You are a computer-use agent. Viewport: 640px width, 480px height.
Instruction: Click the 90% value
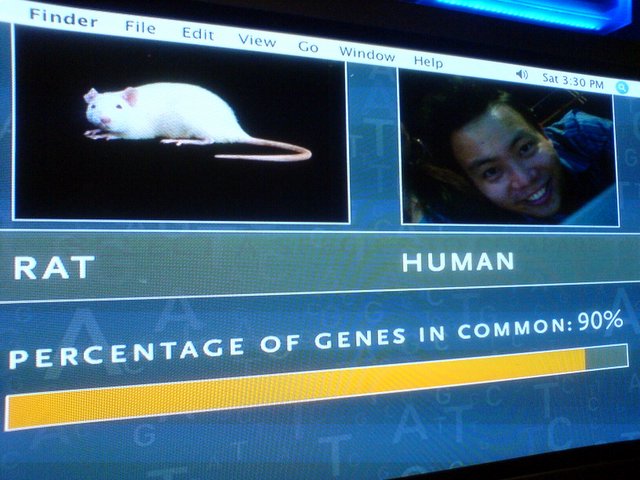(x=600, y=321)
